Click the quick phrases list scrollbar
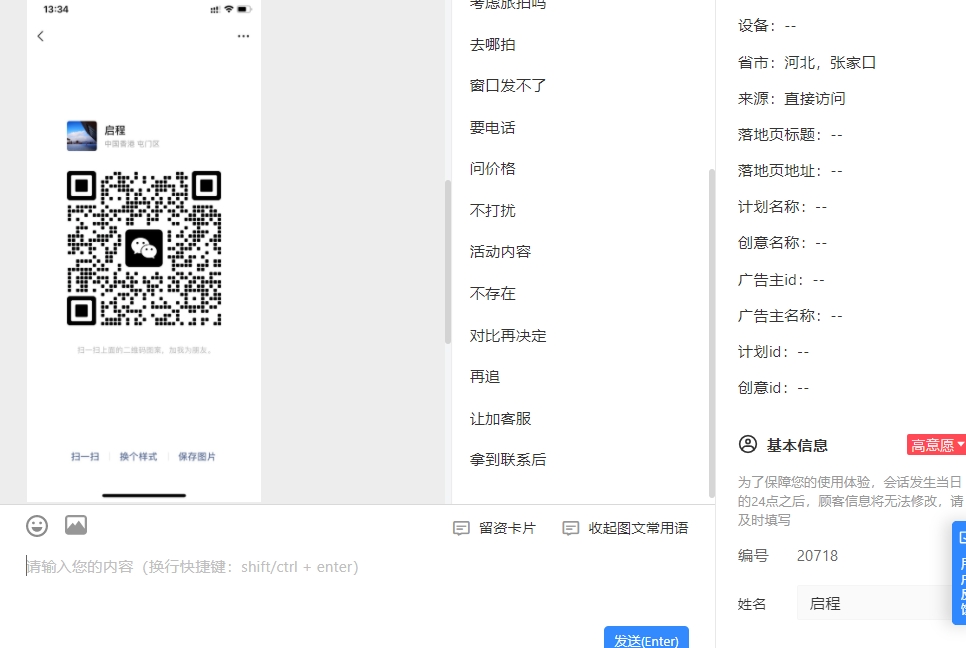Viewport: 966px width, 648px height. tap(712, 333)
